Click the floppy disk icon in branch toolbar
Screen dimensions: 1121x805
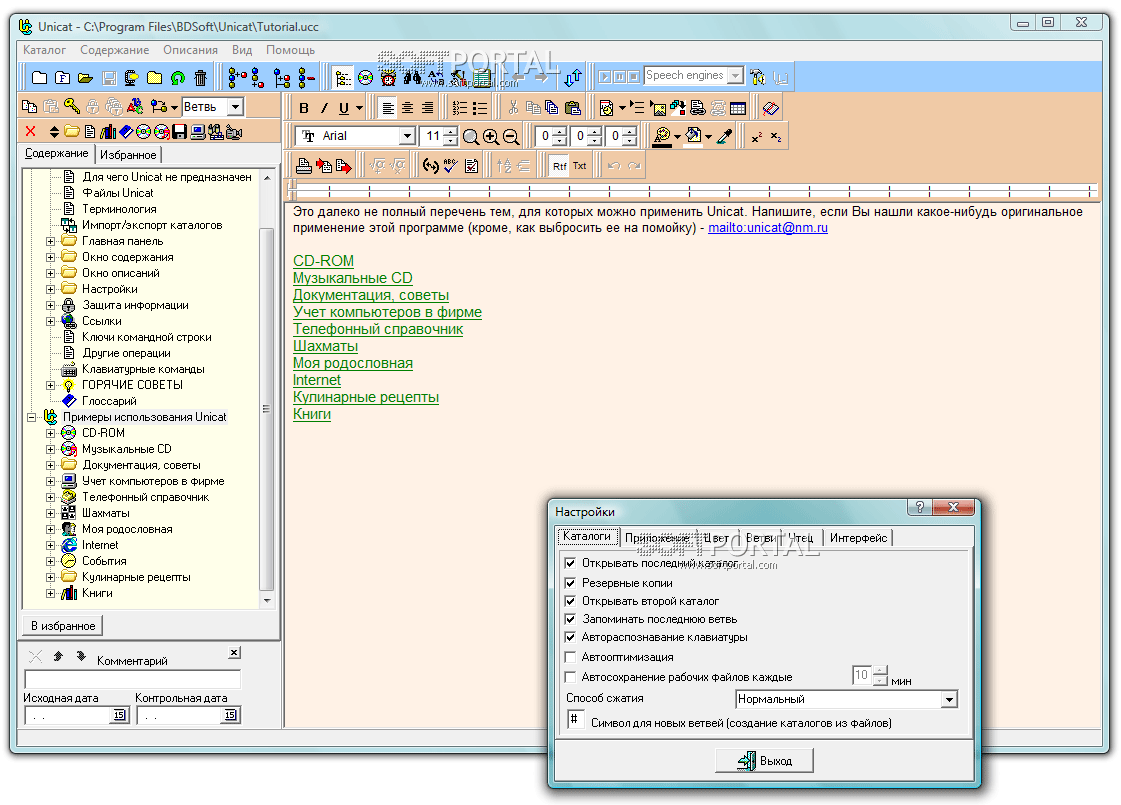tap(179, 132)
